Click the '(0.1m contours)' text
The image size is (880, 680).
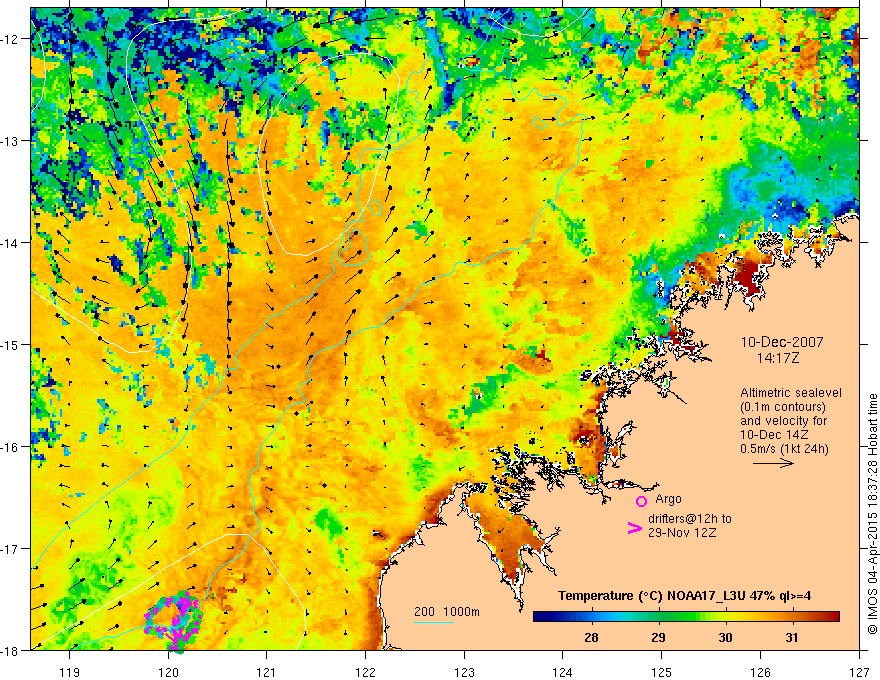point(783,407)
